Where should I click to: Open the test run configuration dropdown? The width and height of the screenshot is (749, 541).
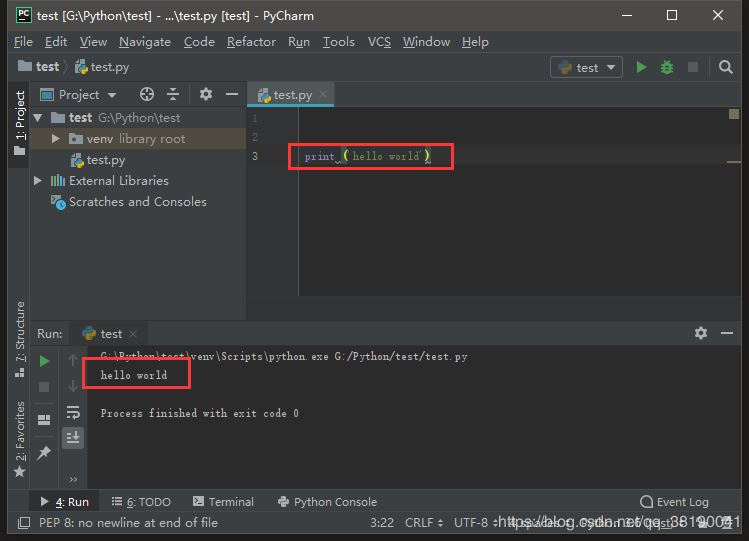586,67
